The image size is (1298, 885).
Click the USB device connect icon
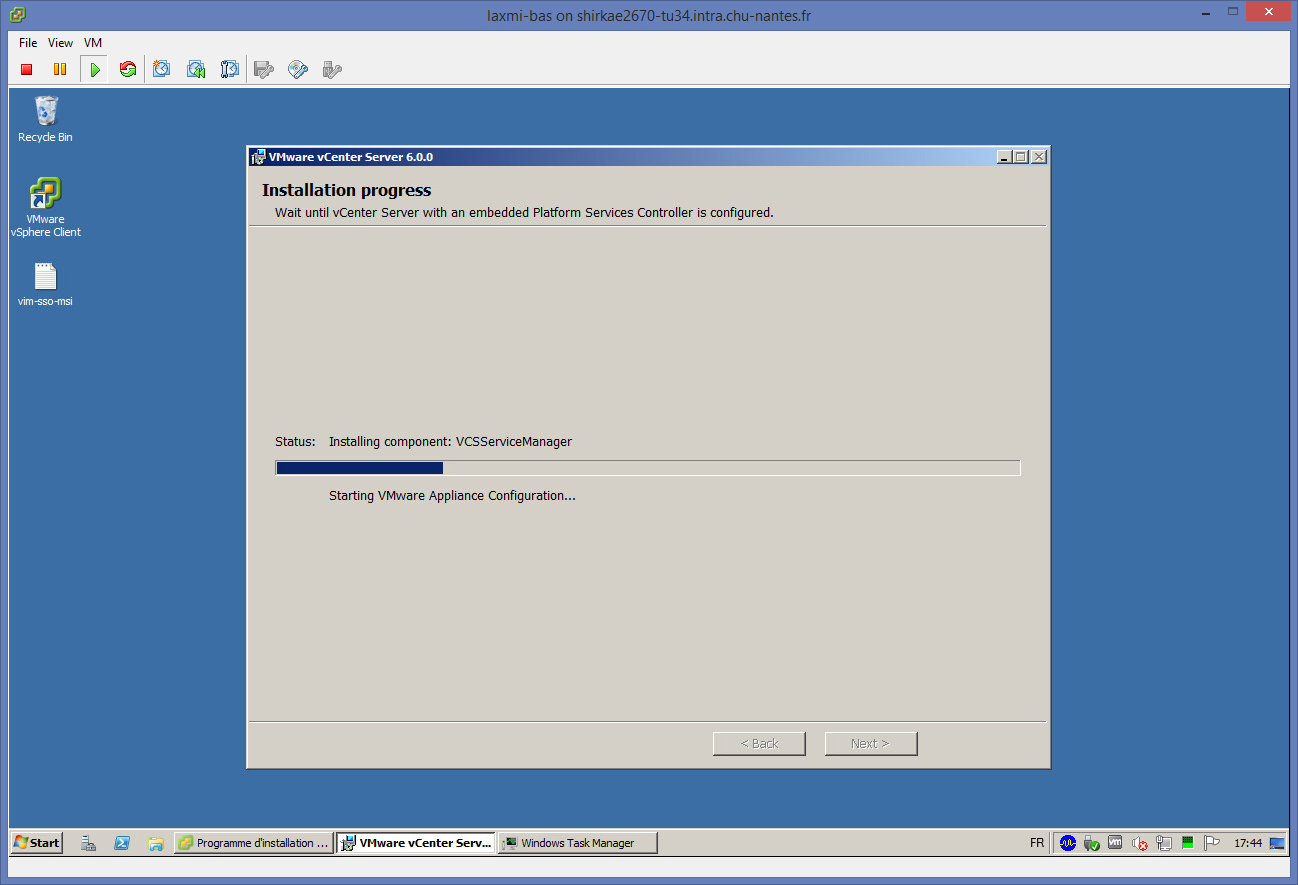(x=332, y=69)
